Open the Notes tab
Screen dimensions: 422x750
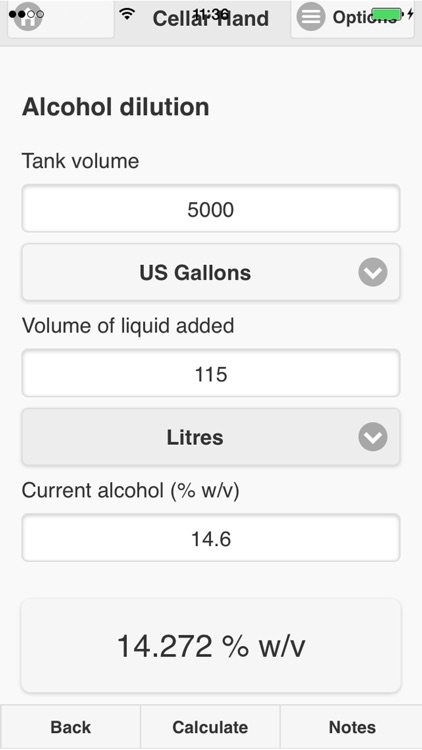point(352,727)
